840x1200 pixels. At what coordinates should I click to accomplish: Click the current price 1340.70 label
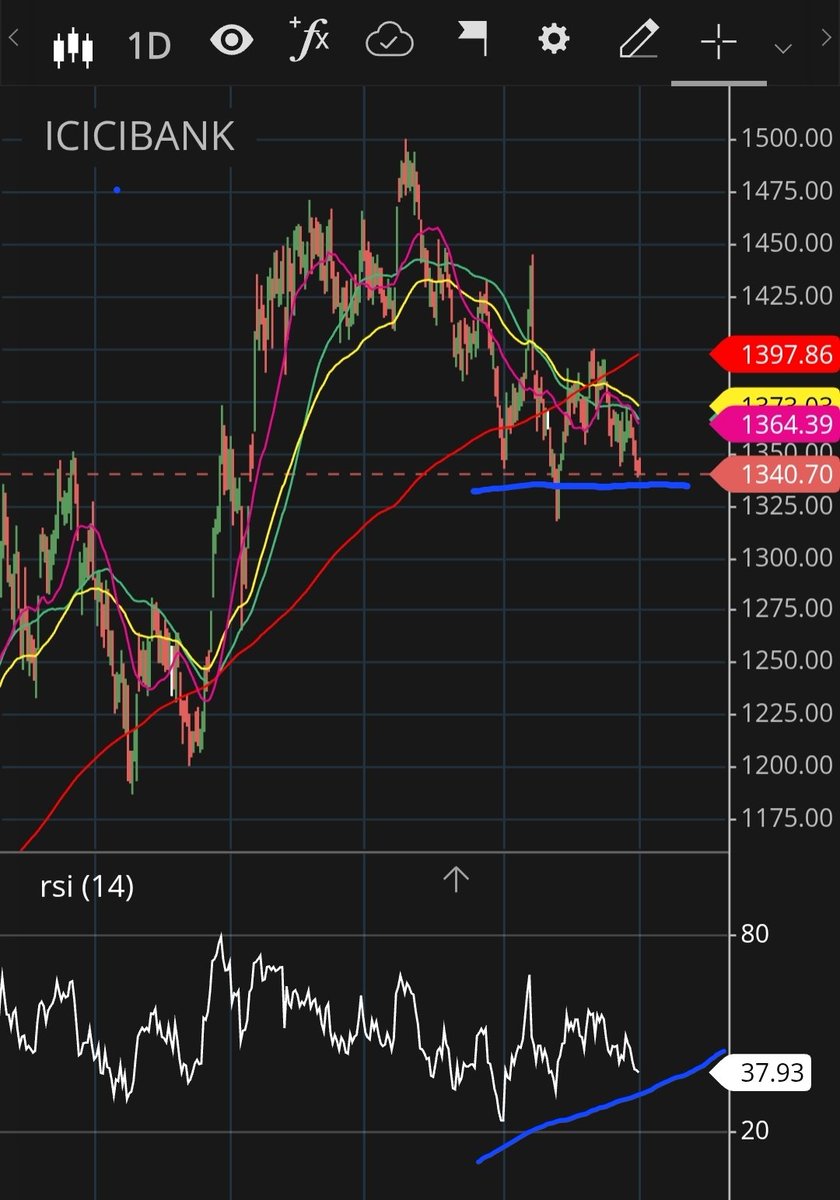pyautogui.click(x=773, y=475)
